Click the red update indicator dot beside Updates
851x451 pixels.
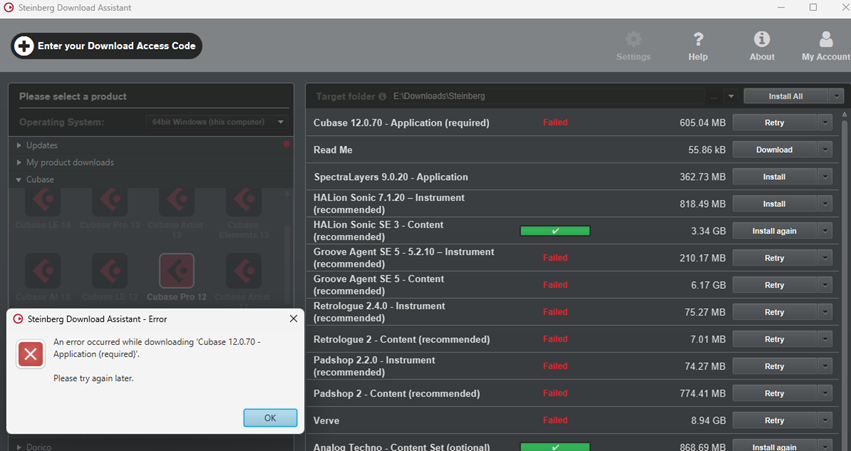[286, 144]
